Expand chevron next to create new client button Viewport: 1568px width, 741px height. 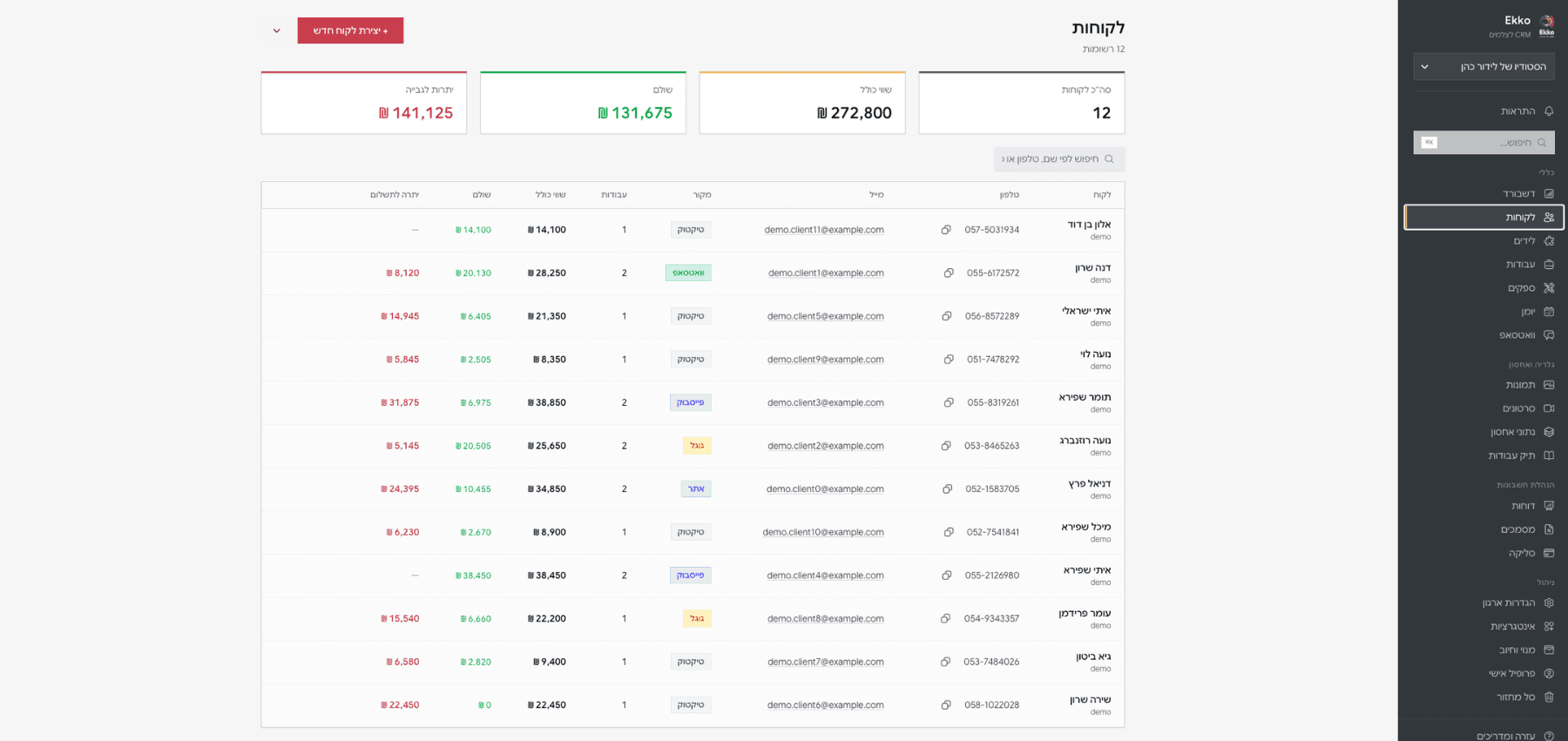pos(277,30)
